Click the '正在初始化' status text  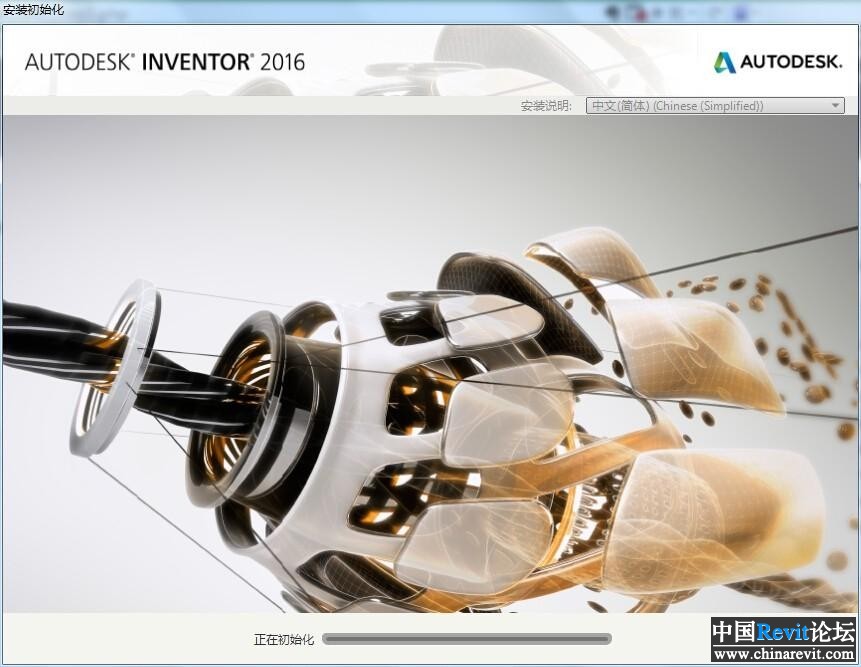(x=284, y=639)
